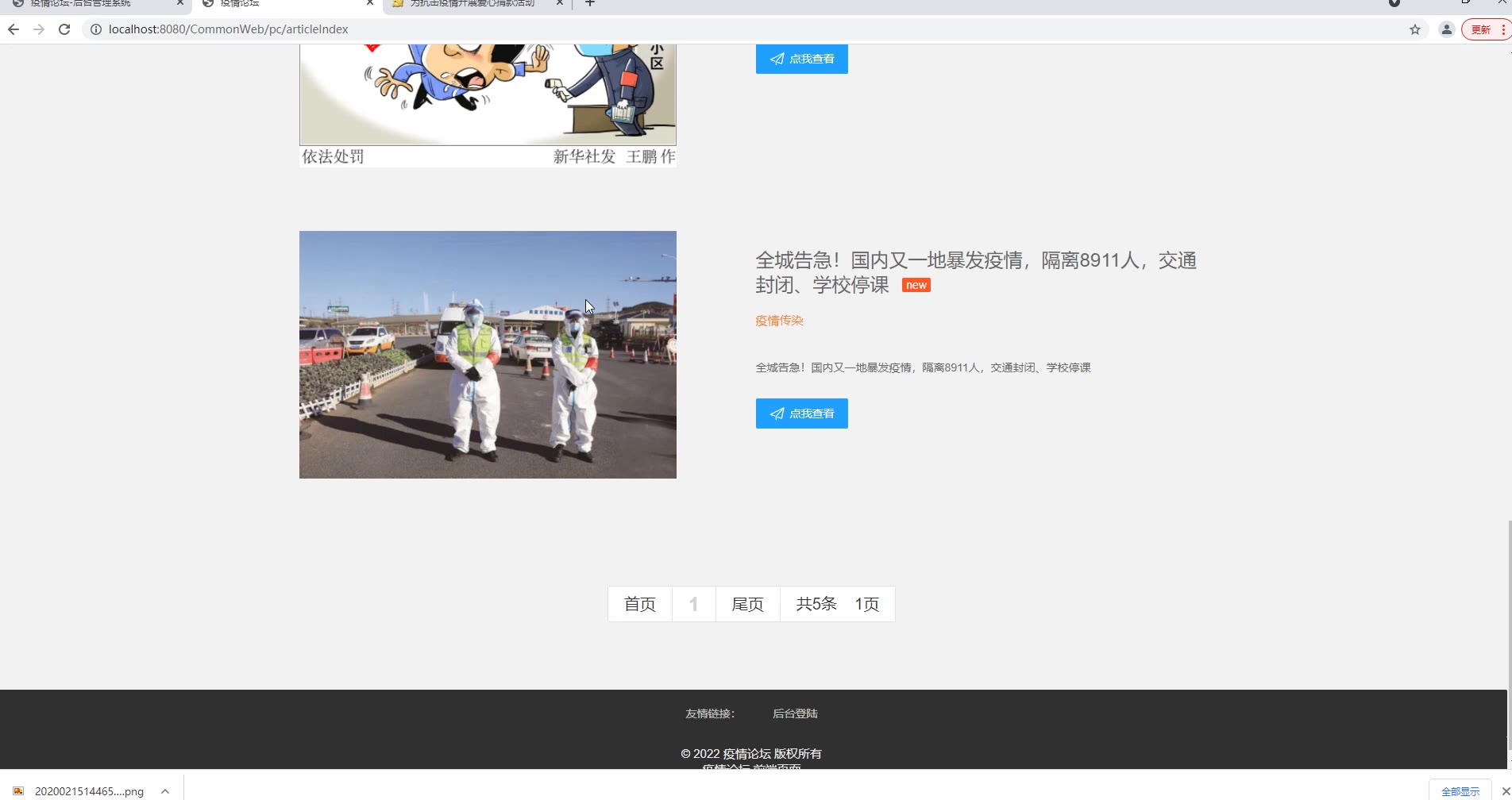Image resolution: width=1512 pixels, height=800 pixels.
Task: Open a new tab with plus icon
Action: pyautogui.click(x=589, y=3)
